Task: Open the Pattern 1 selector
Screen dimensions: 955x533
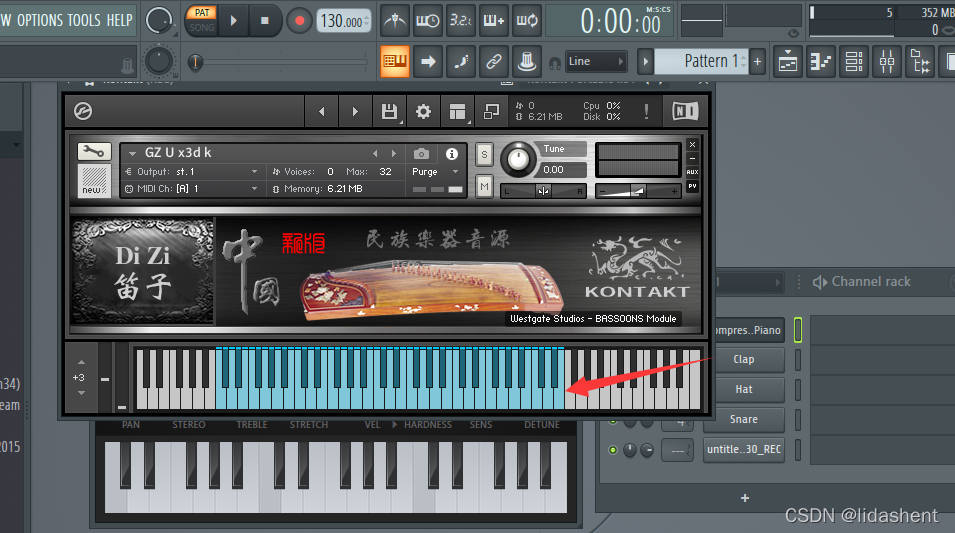Action: pos(700,62)
